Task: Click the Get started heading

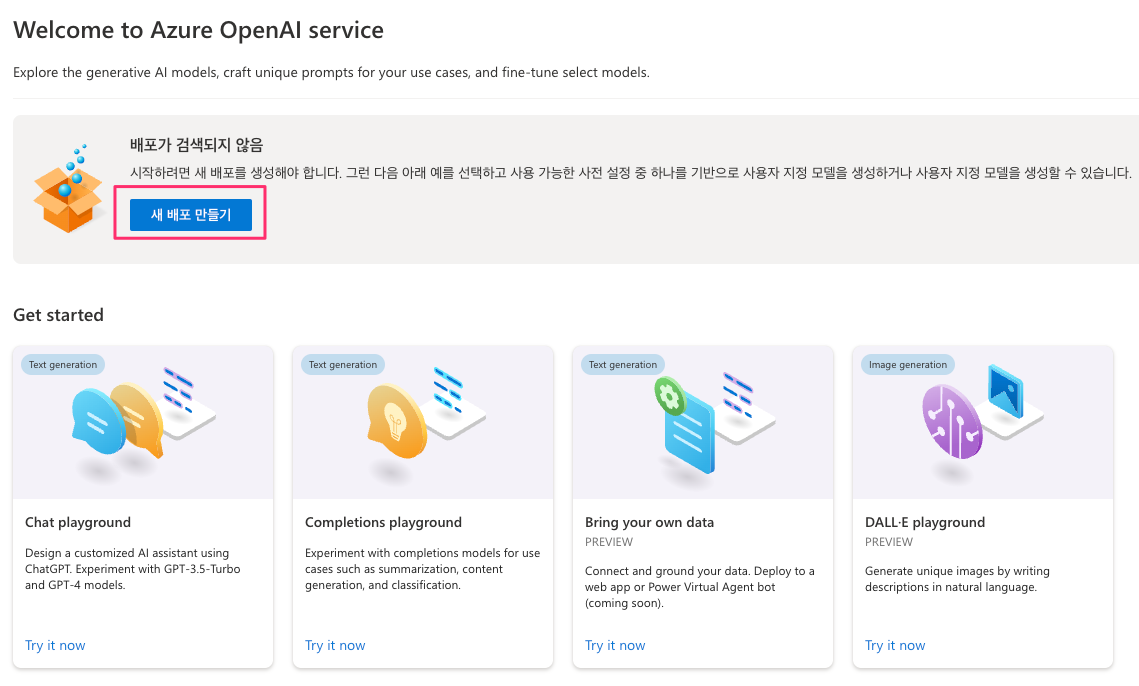Action: [58, 315]
